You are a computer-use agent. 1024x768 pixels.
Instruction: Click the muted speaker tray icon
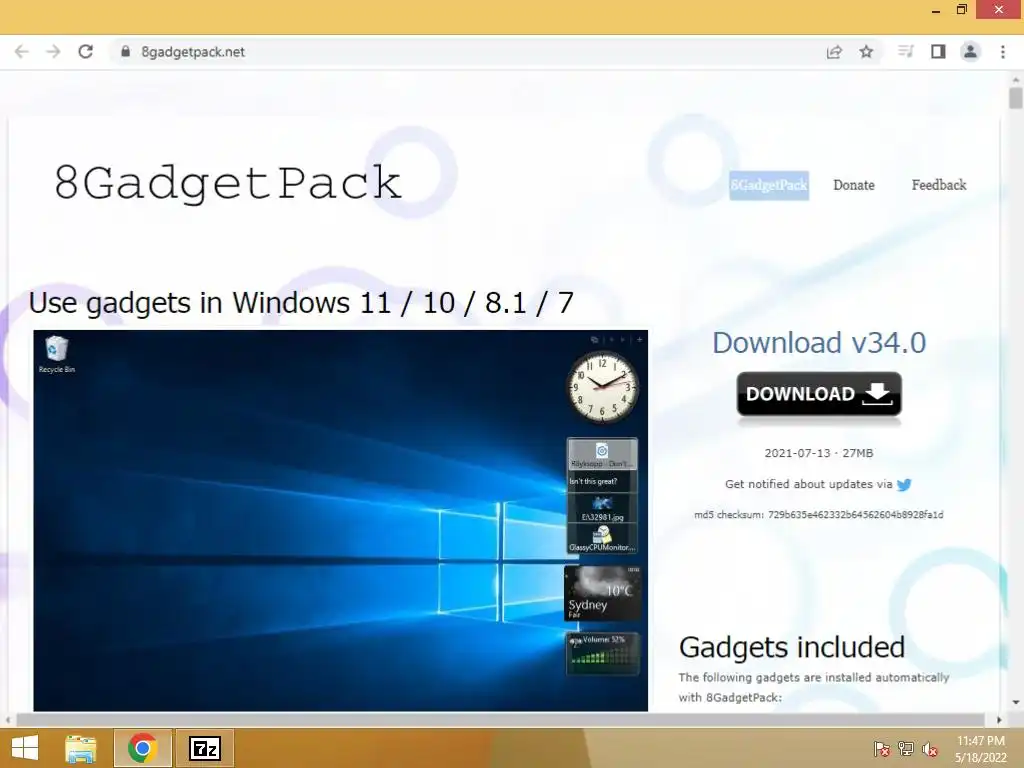[x=930, y=748]
